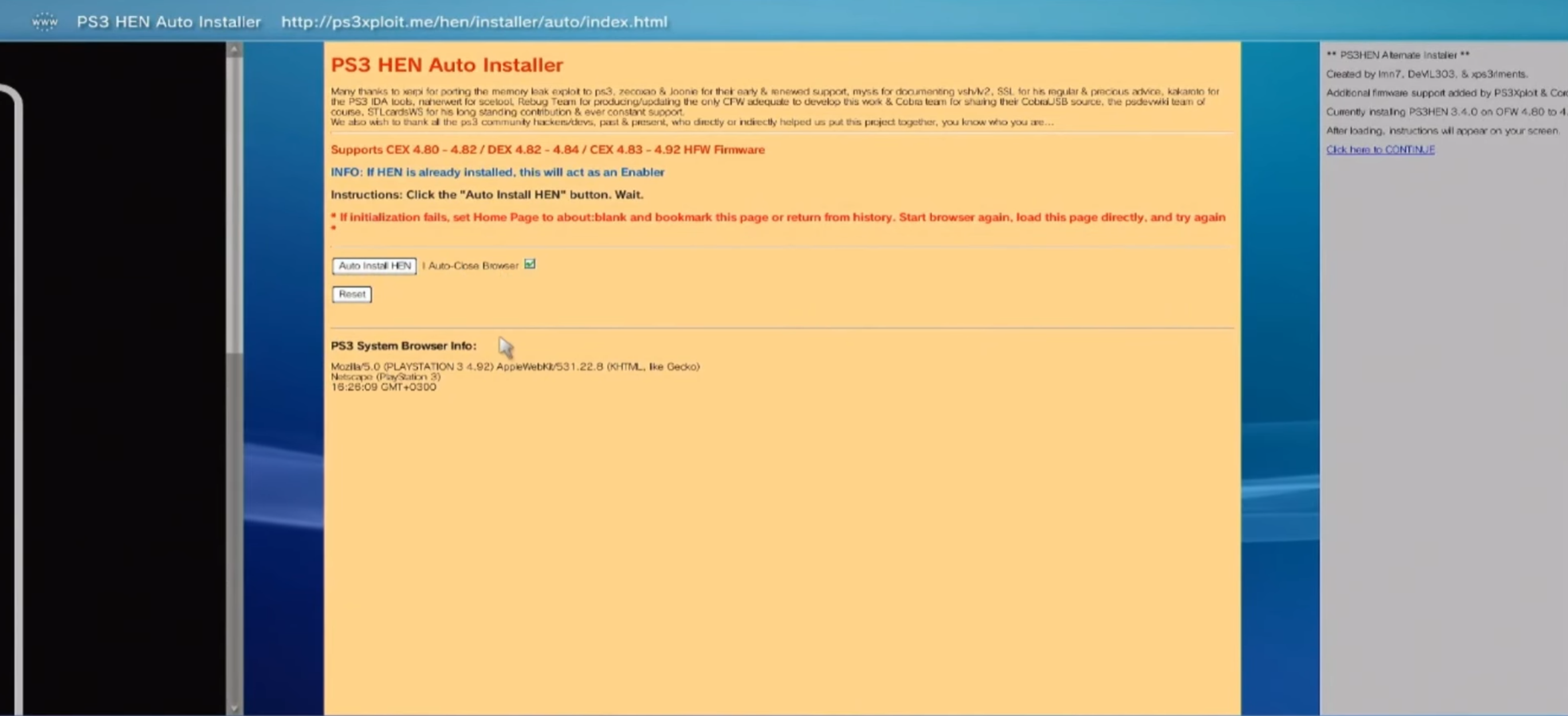Click the Mozilla/5.0 user agent string

[515, 366]
